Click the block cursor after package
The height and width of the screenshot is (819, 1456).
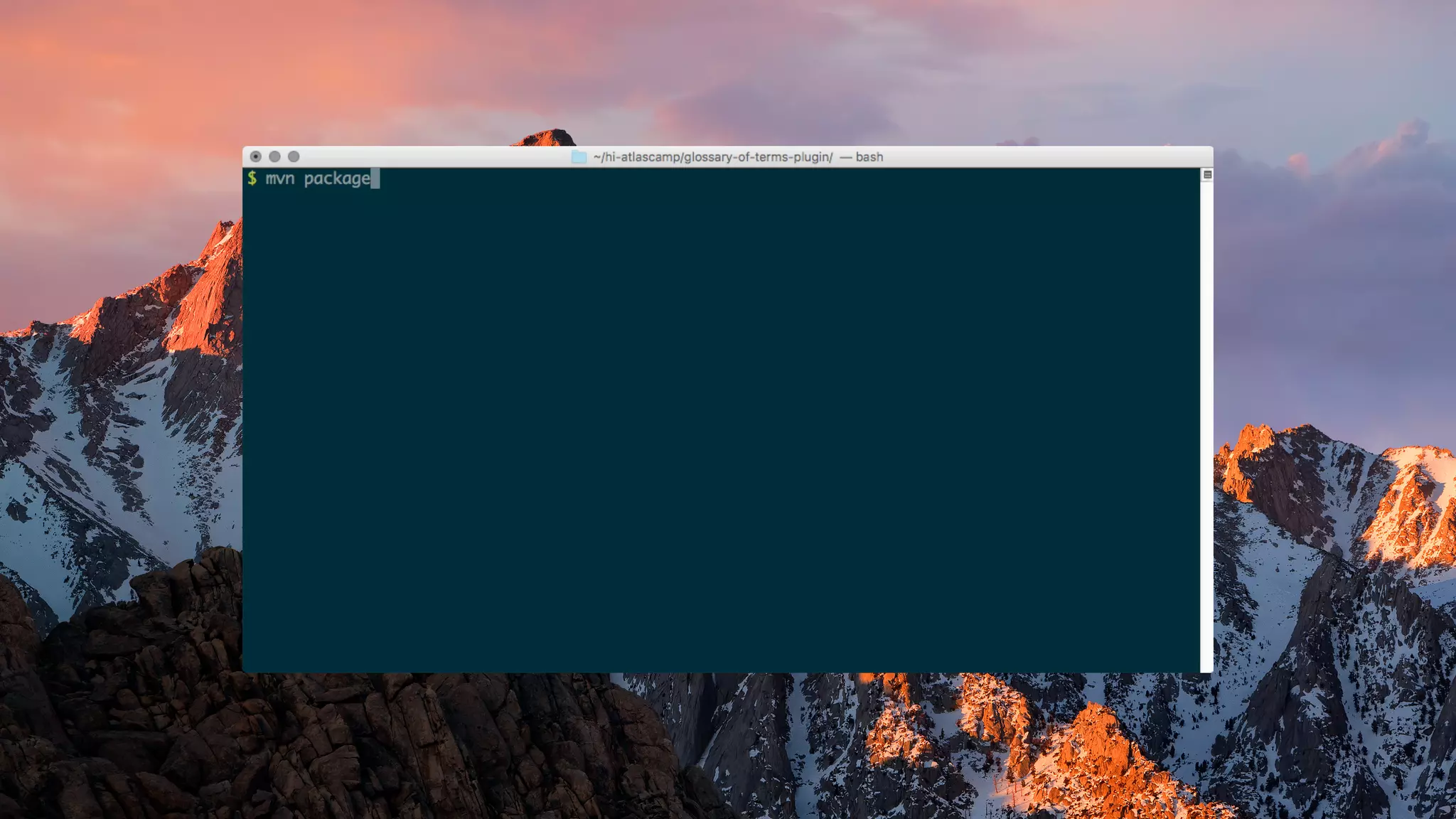click(375, 178)
